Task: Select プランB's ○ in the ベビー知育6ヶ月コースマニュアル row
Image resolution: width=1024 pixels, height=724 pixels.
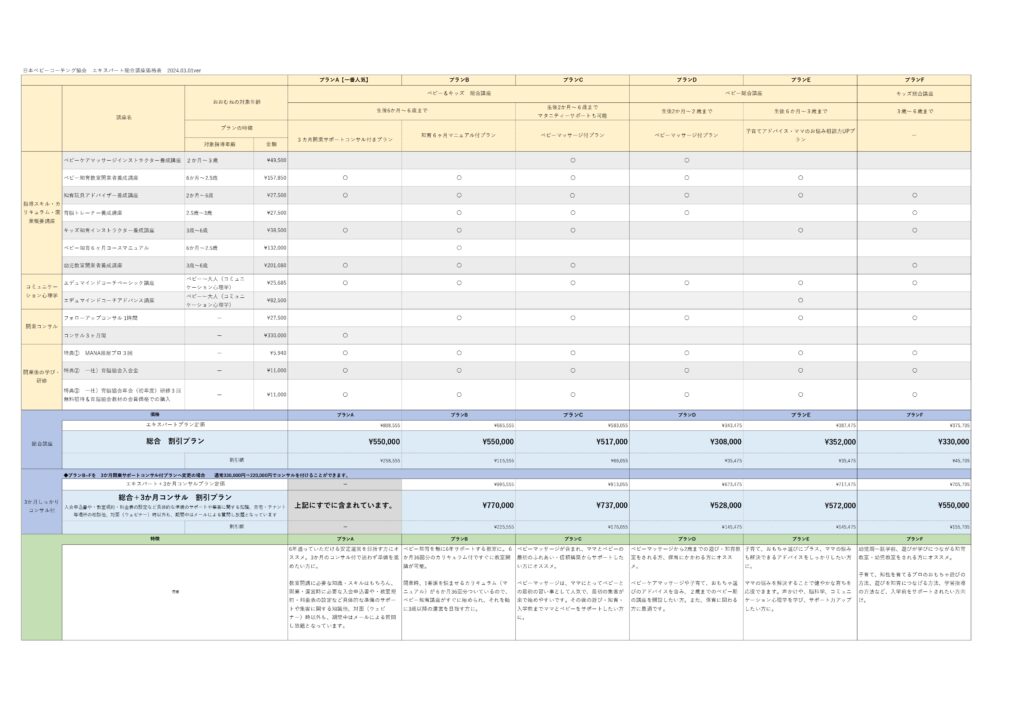Action: click(x=459, y=248)
